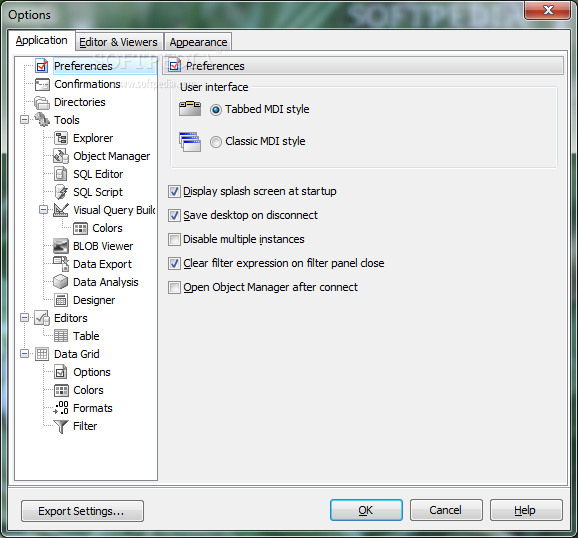Select Classic MDI style radio button
This screenshot has height=538, width=578.
coord(216,142)
